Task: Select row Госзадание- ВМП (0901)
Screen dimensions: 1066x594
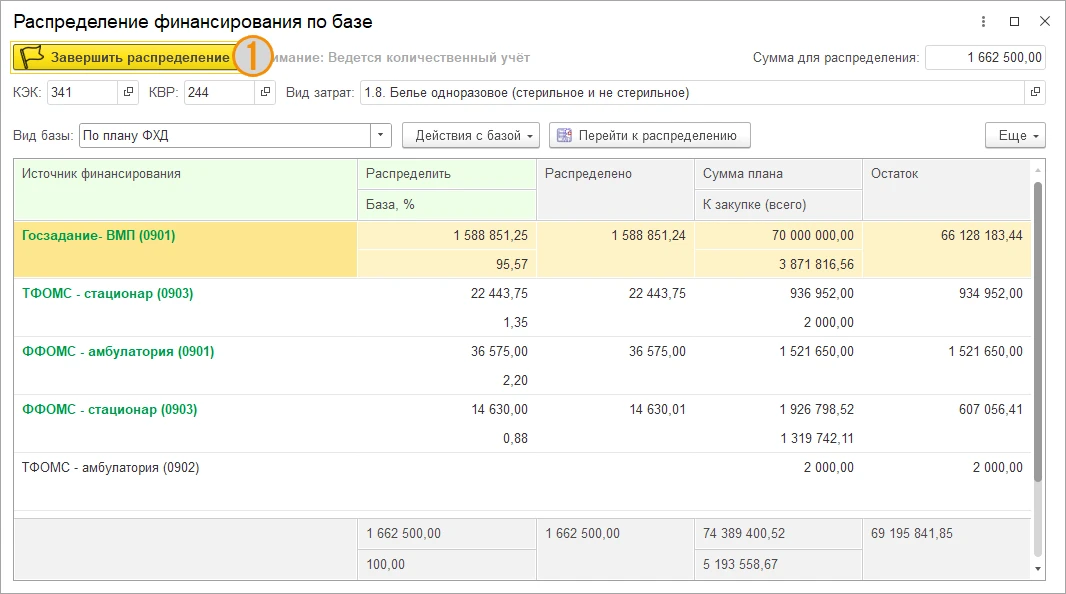Action: (522, 249)
